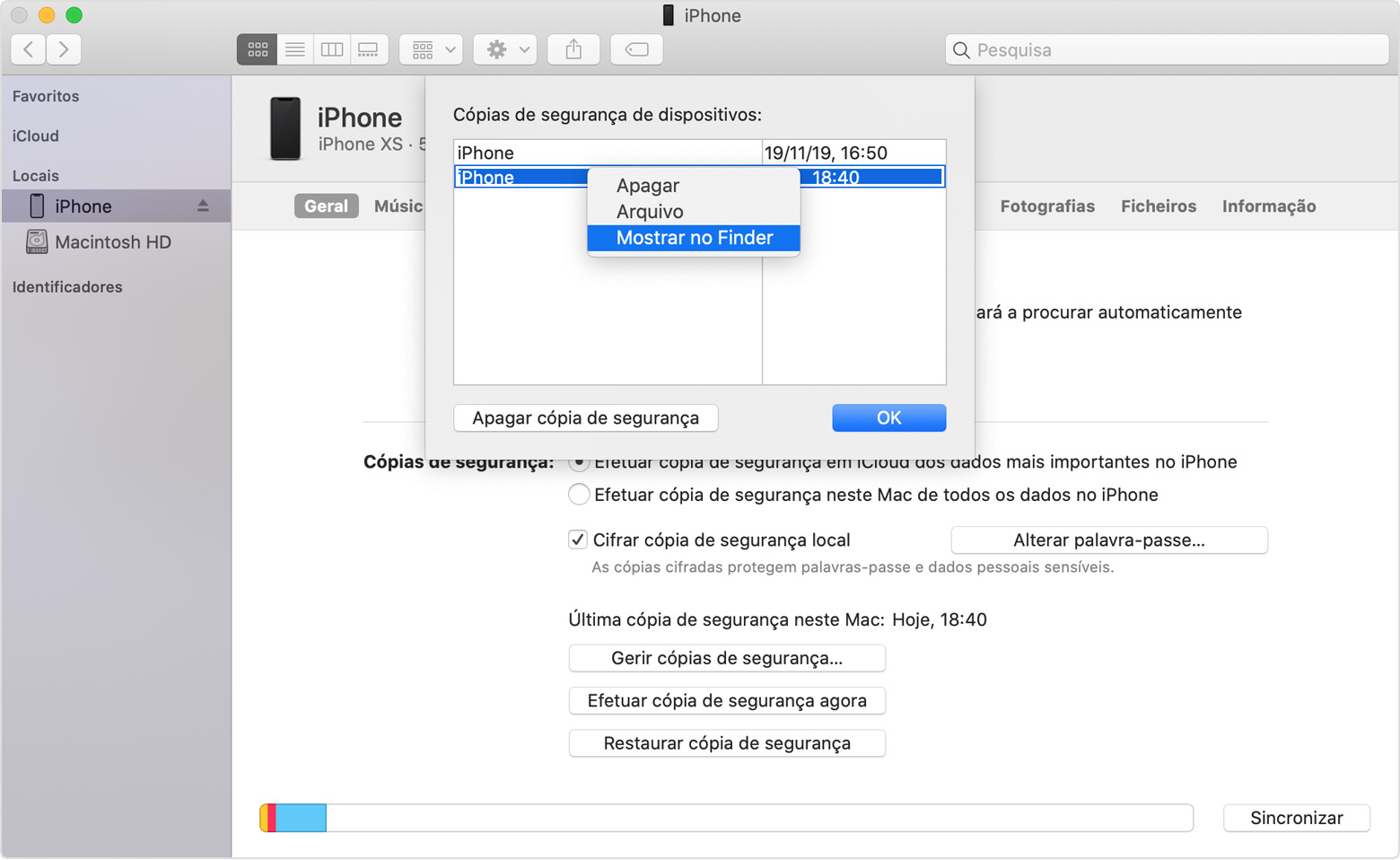The height and width of the screenshot is (860, 1400).
Task: Select iPhone in the Locais sidebar
Action: (x=116, y=206)
